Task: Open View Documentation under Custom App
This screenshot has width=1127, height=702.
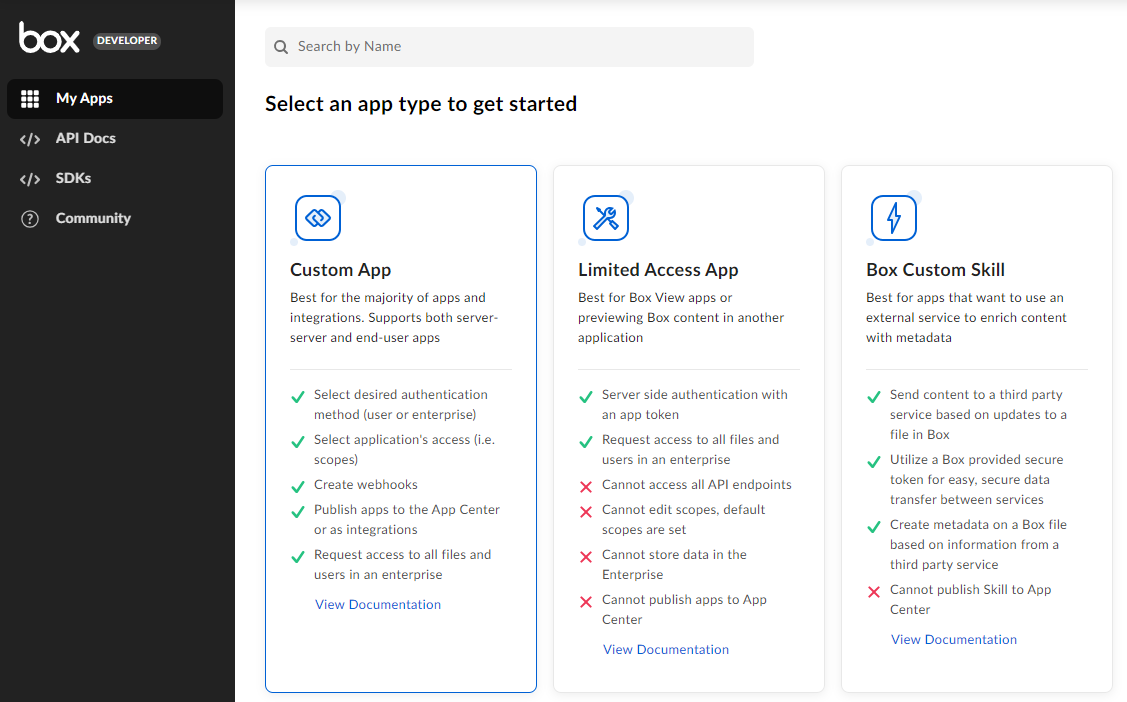Action: 378,605
